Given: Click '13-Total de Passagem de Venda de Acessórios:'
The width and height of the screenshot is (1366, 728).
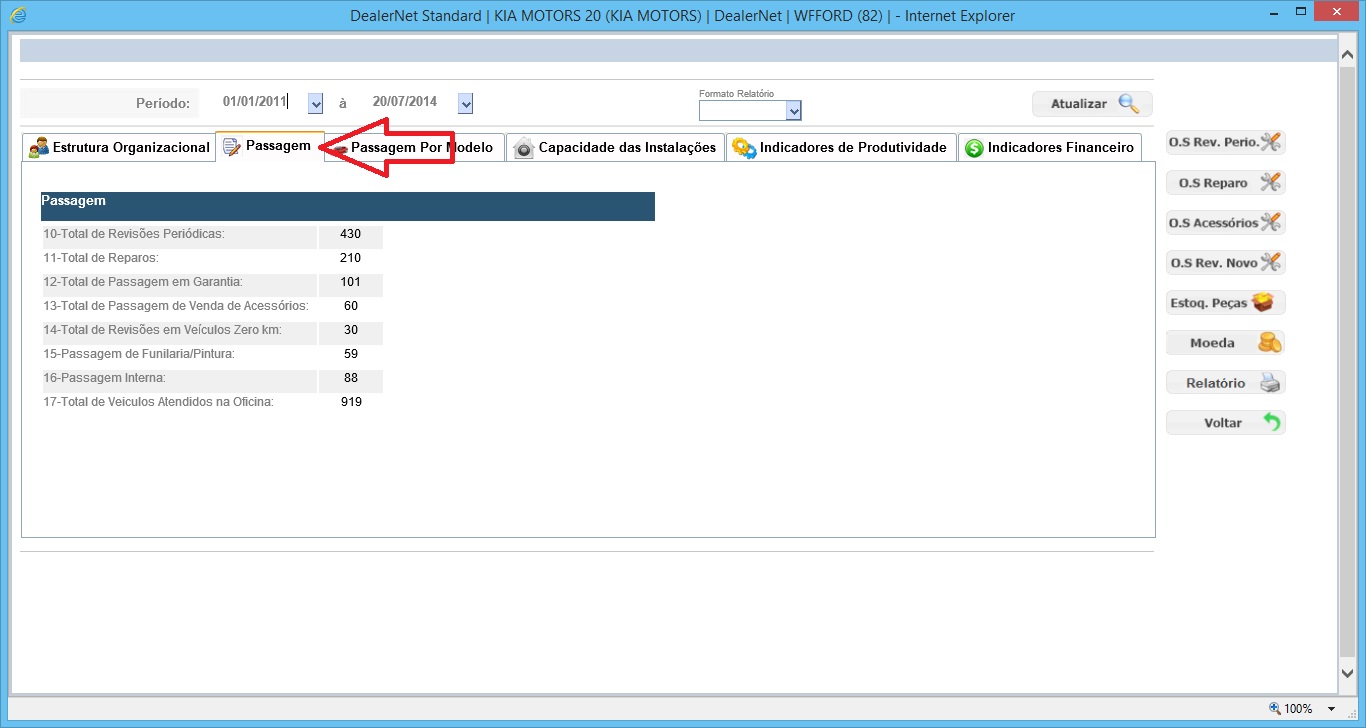Looking at the screenshot, I should (175, 306).
